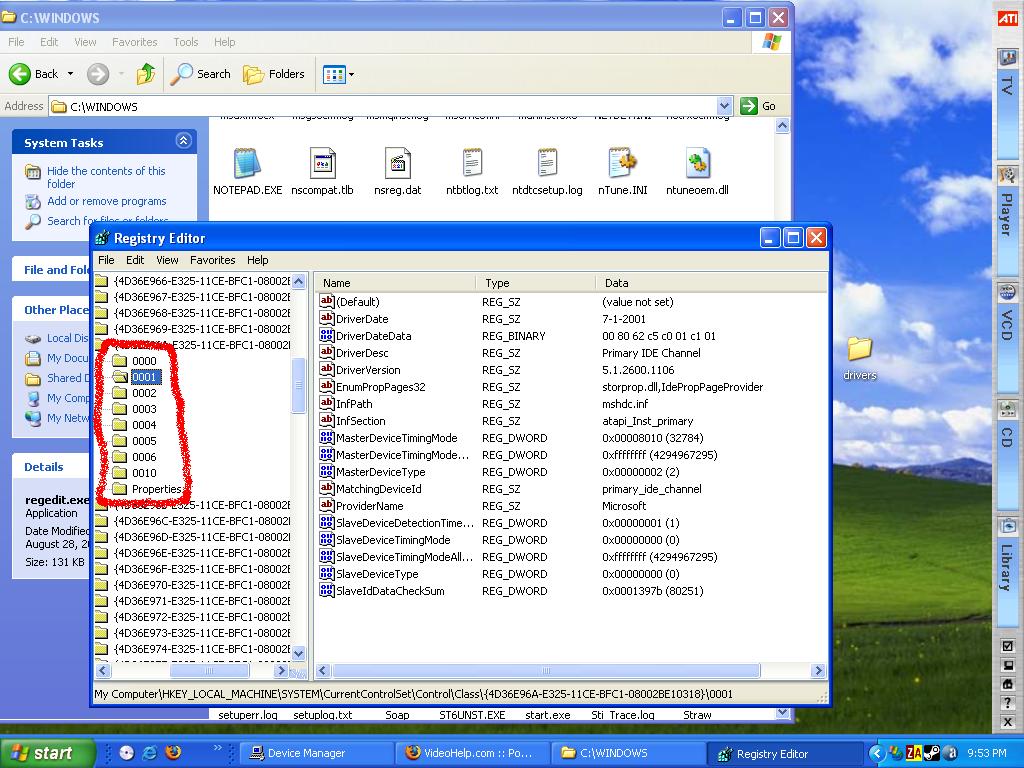Screen dimensions: 1024x768
Task: Open the Explorer window's Favorites menu
Action: [x=135, y=42]
